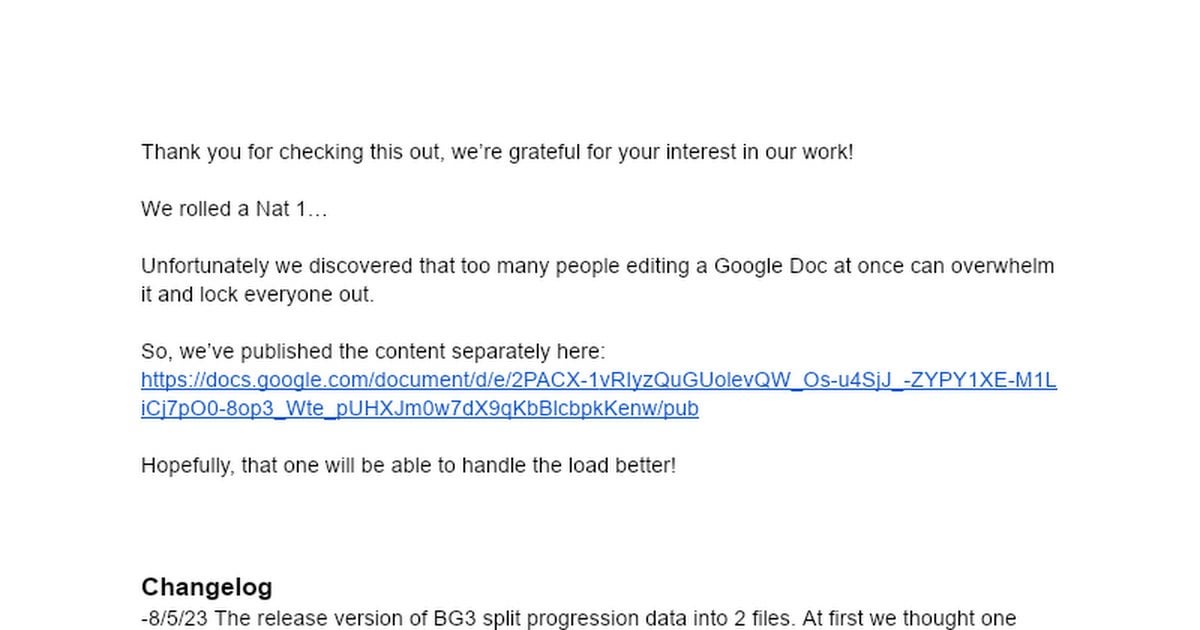Click the Changelog heading
Viewport: 1200px width, 630px height.
click(x=206, y=587)
